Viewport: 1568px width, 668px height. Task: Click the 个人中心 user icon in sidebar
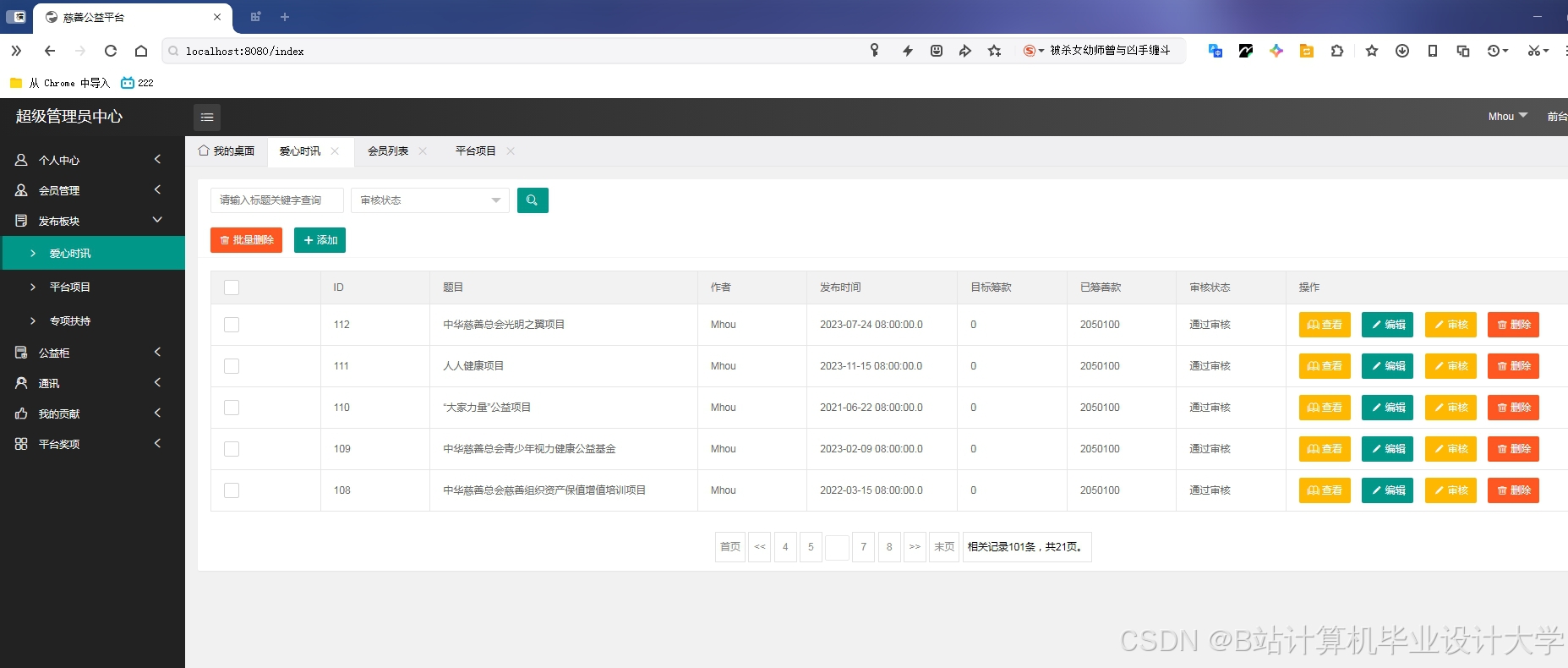pyautogui.click(x=21, y=160)
